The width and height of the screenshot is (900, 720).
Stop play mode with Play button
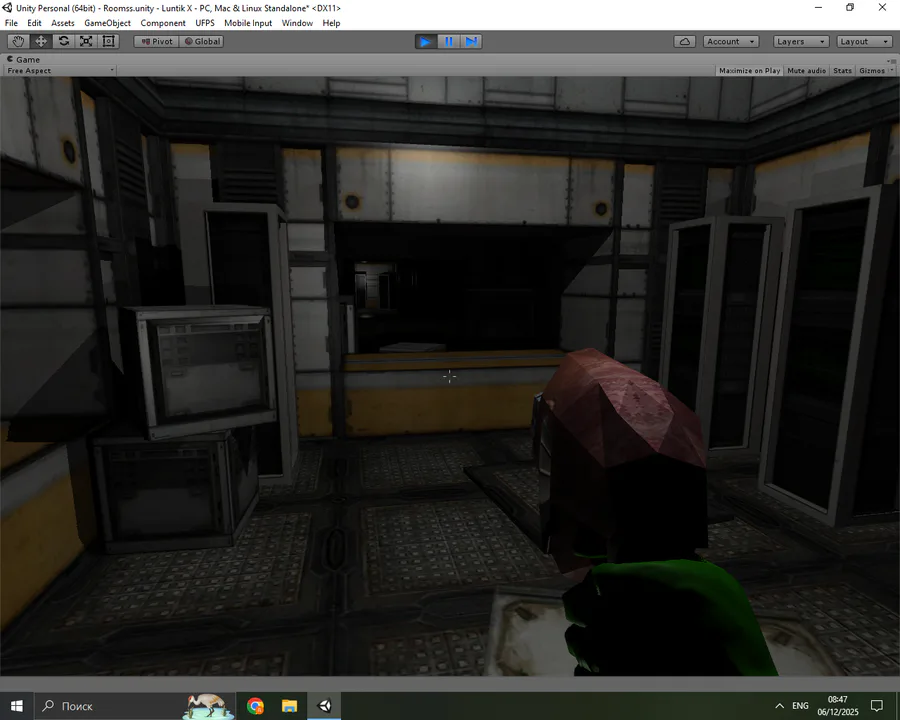426,41
